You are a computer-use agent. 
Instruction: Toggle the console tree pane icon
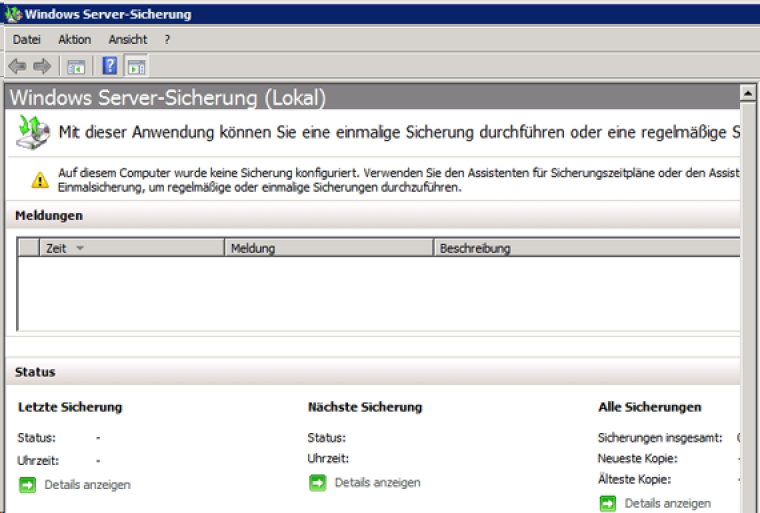[76, 66]
